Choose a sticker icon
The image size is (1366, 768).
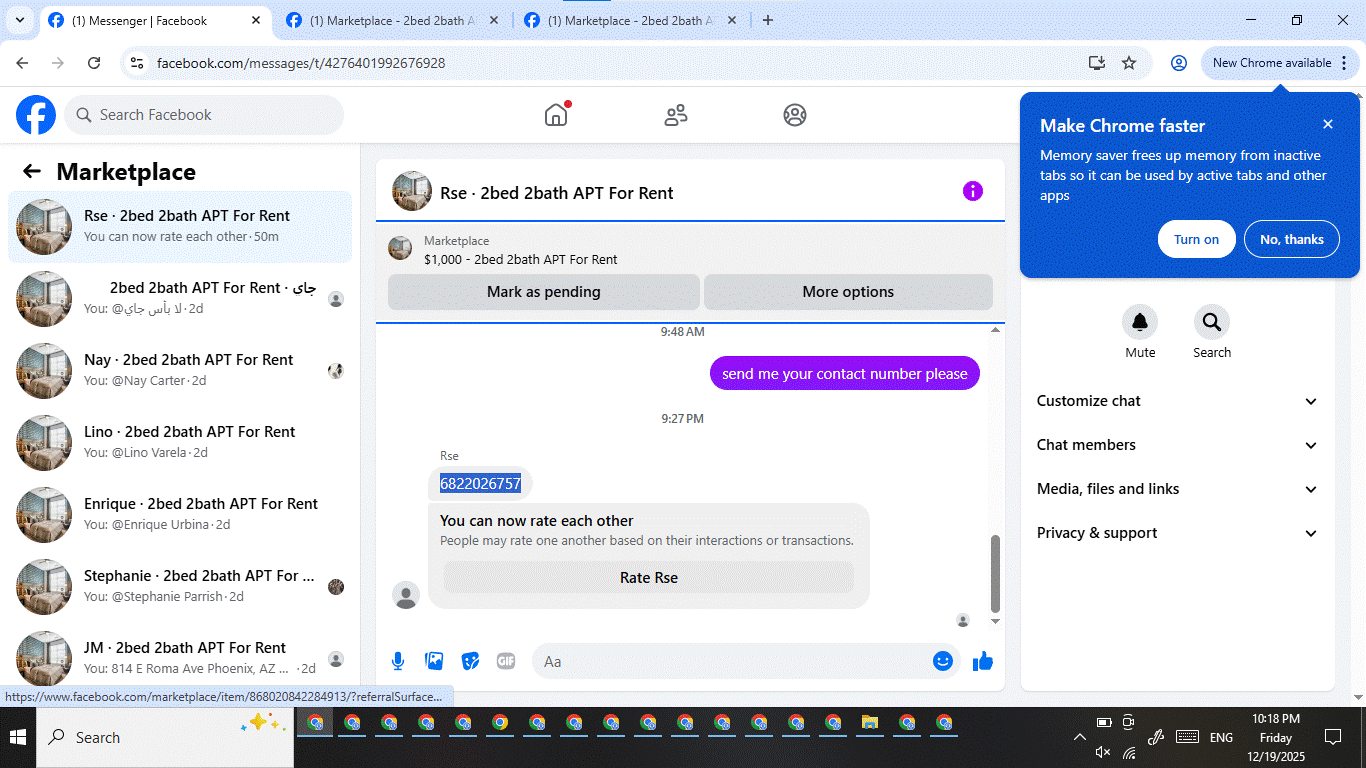coord(470,661)
